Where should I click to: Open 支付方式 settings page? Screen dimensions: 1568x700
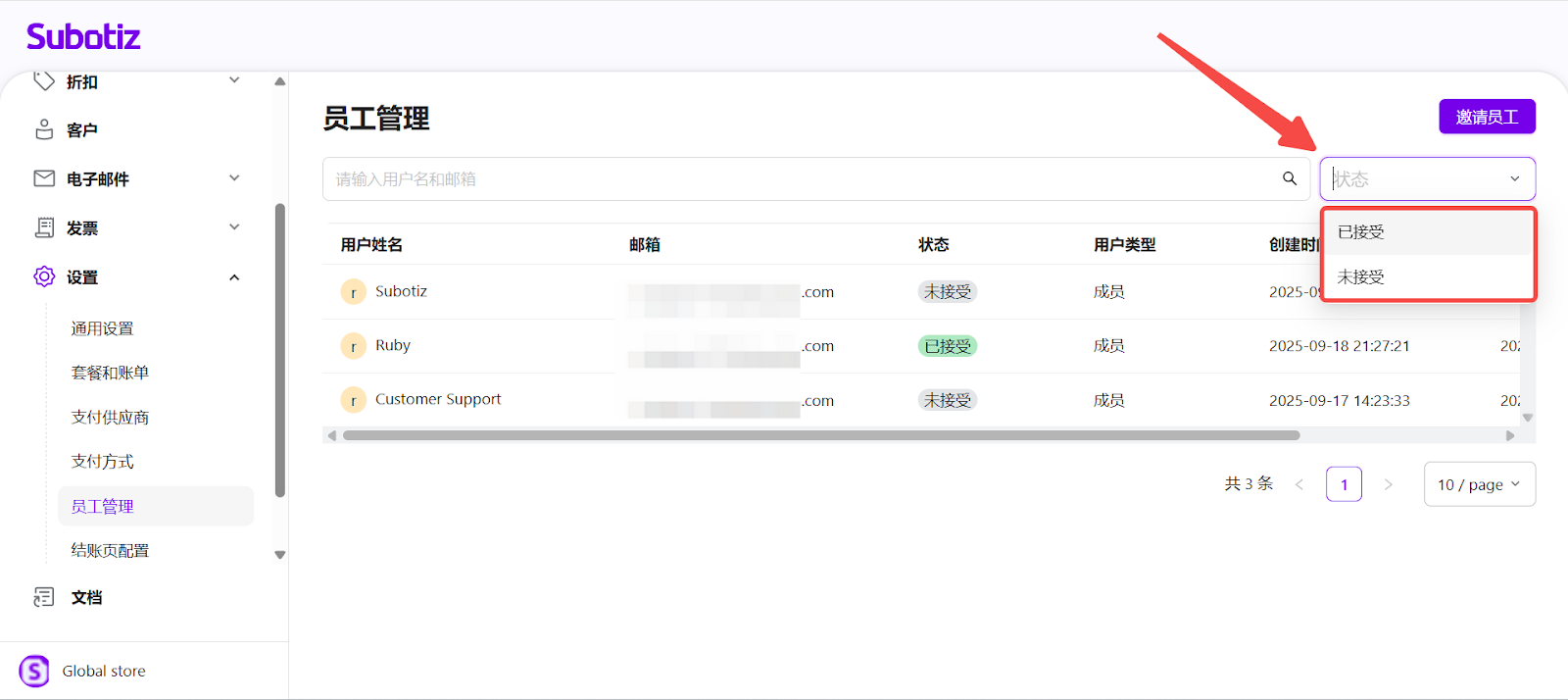click(103, 462)
